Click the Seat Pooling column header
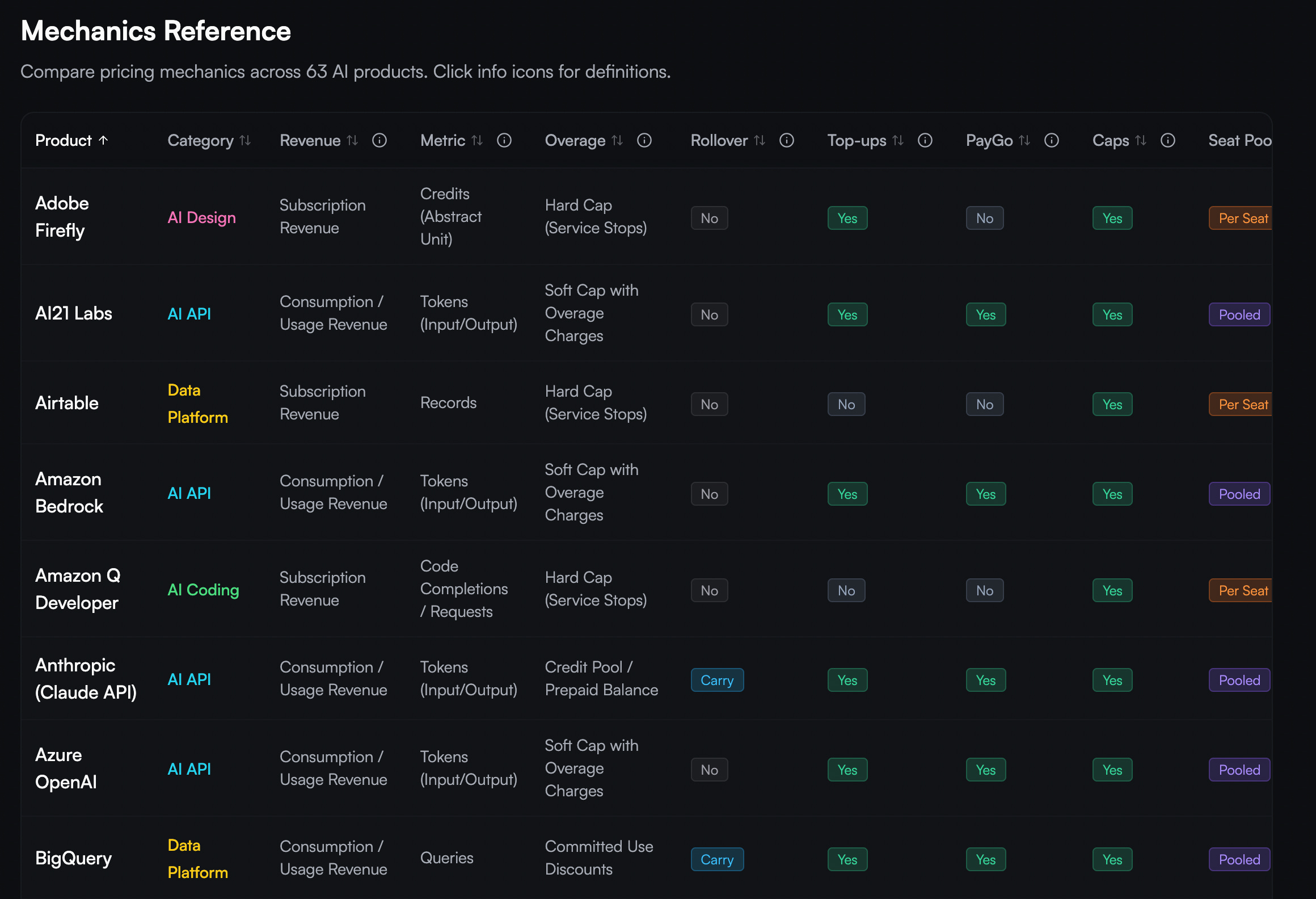1316x899 pixels. (1239, 140)
